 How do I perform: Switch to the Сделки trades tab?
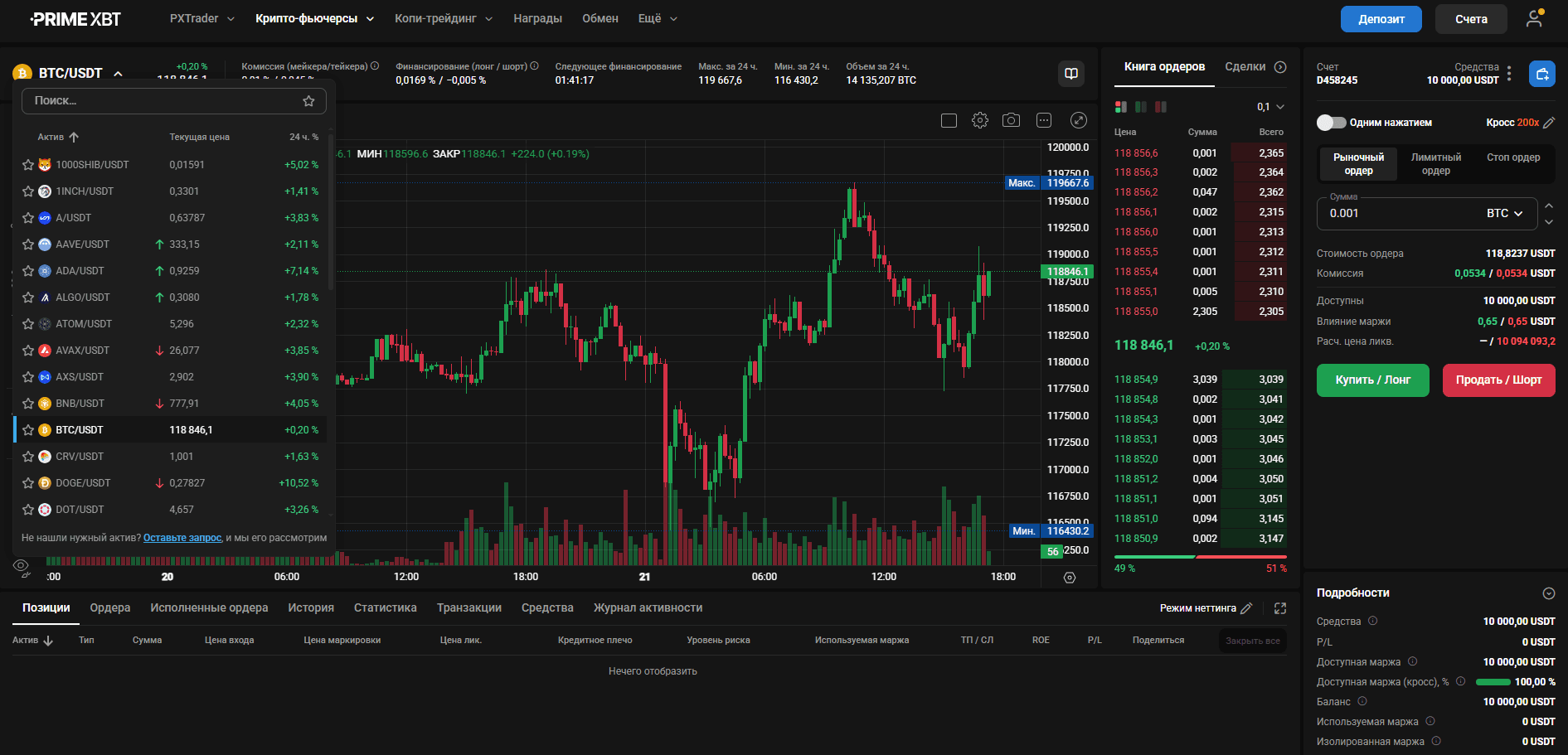pyautogui.click(x=1245, y=67)
